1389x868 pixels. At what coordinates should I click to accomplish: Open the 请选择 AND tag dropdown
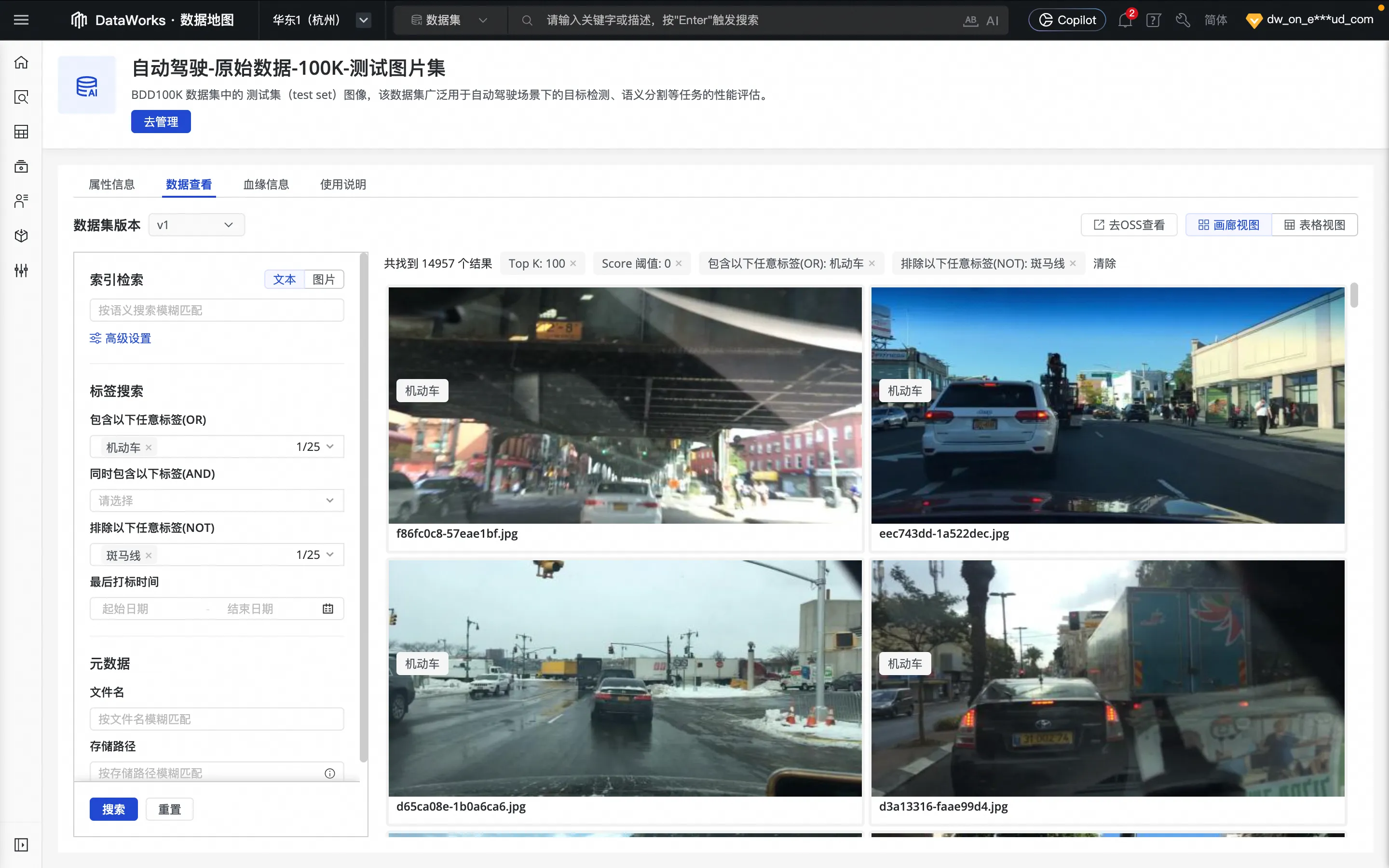click(x=217, y=500)
